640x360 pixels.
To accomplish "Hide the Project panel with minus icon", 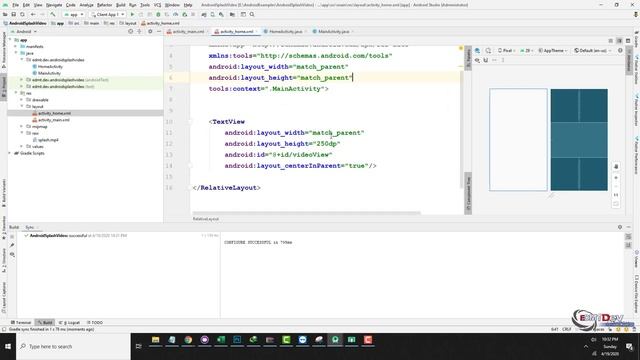I will click(159, 31).
